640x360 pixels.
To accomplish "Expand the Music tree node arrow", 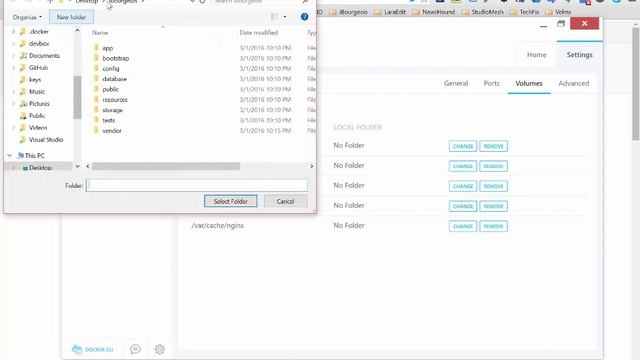I will click(x=13, y=91).
